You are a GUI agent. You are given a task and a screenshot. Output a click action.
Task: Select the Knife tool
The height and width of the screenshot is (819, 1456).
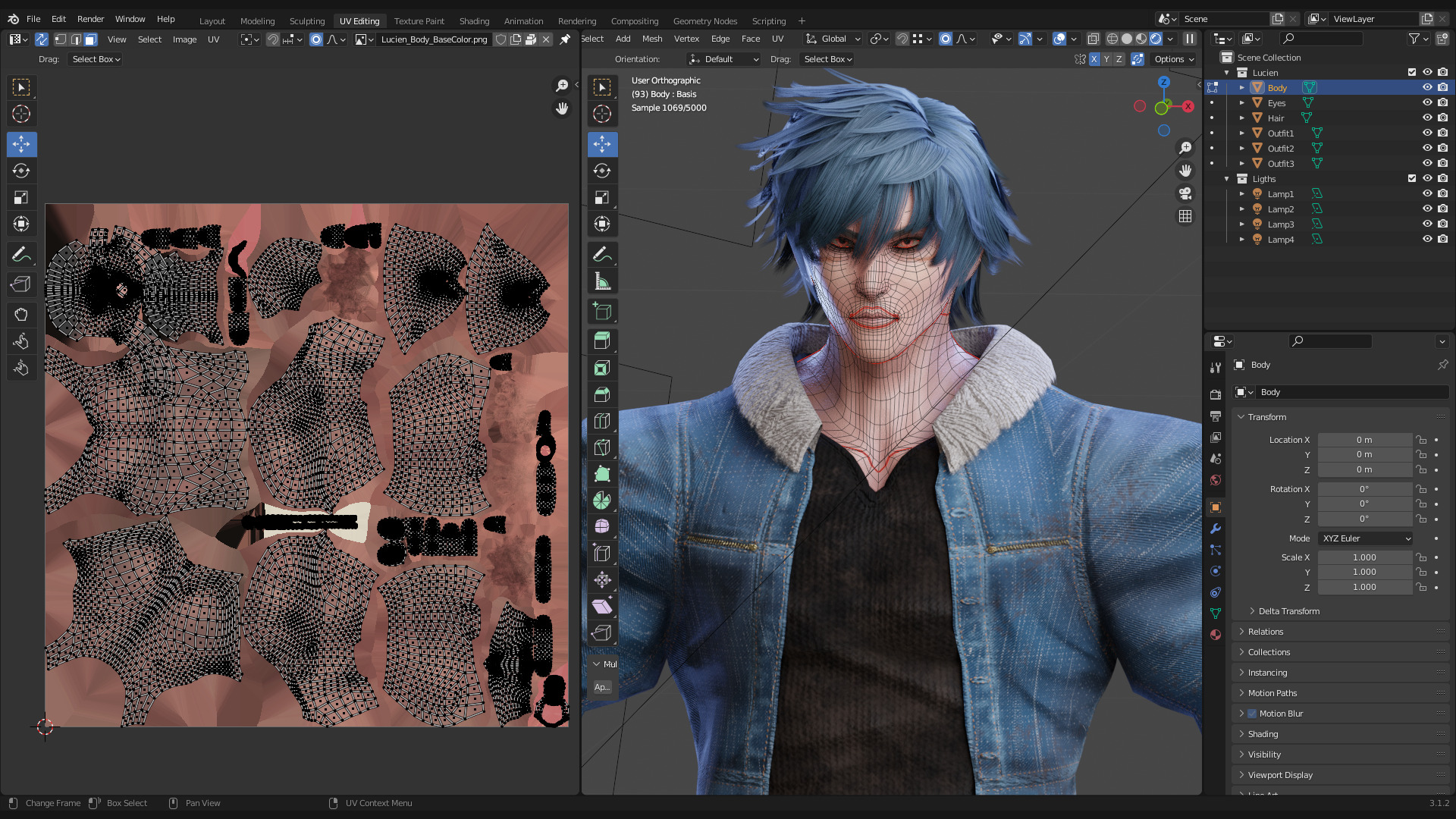coord(602,447)
